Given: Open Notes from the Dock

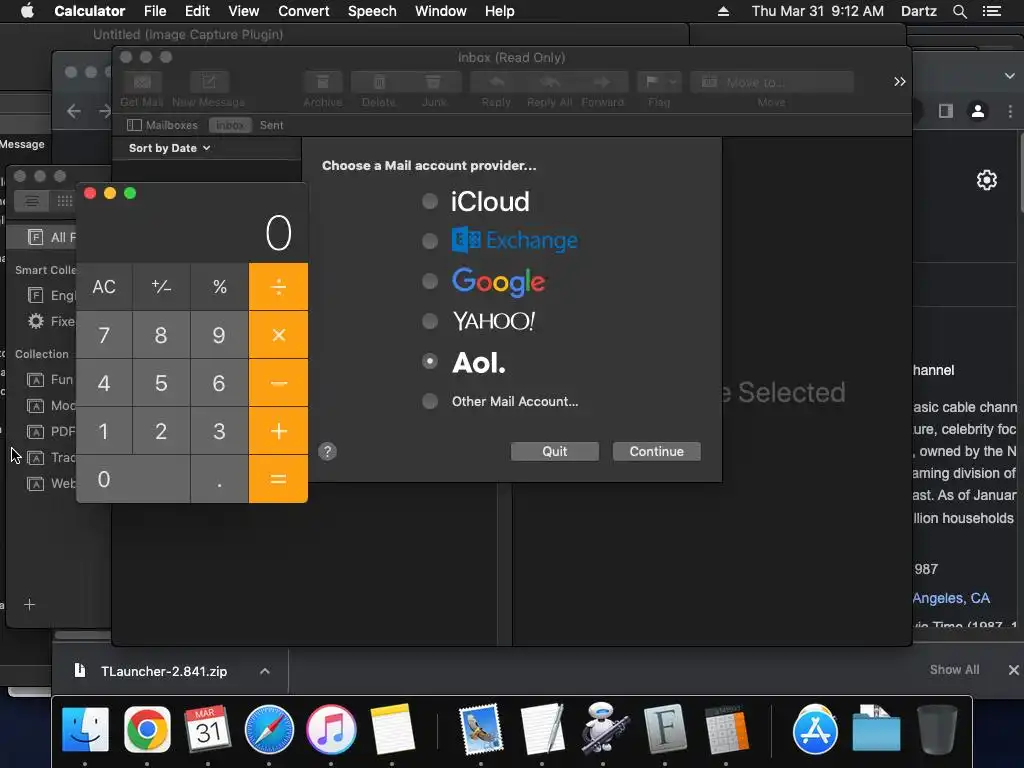Looking at the screenshot, I should coord(392,729).
